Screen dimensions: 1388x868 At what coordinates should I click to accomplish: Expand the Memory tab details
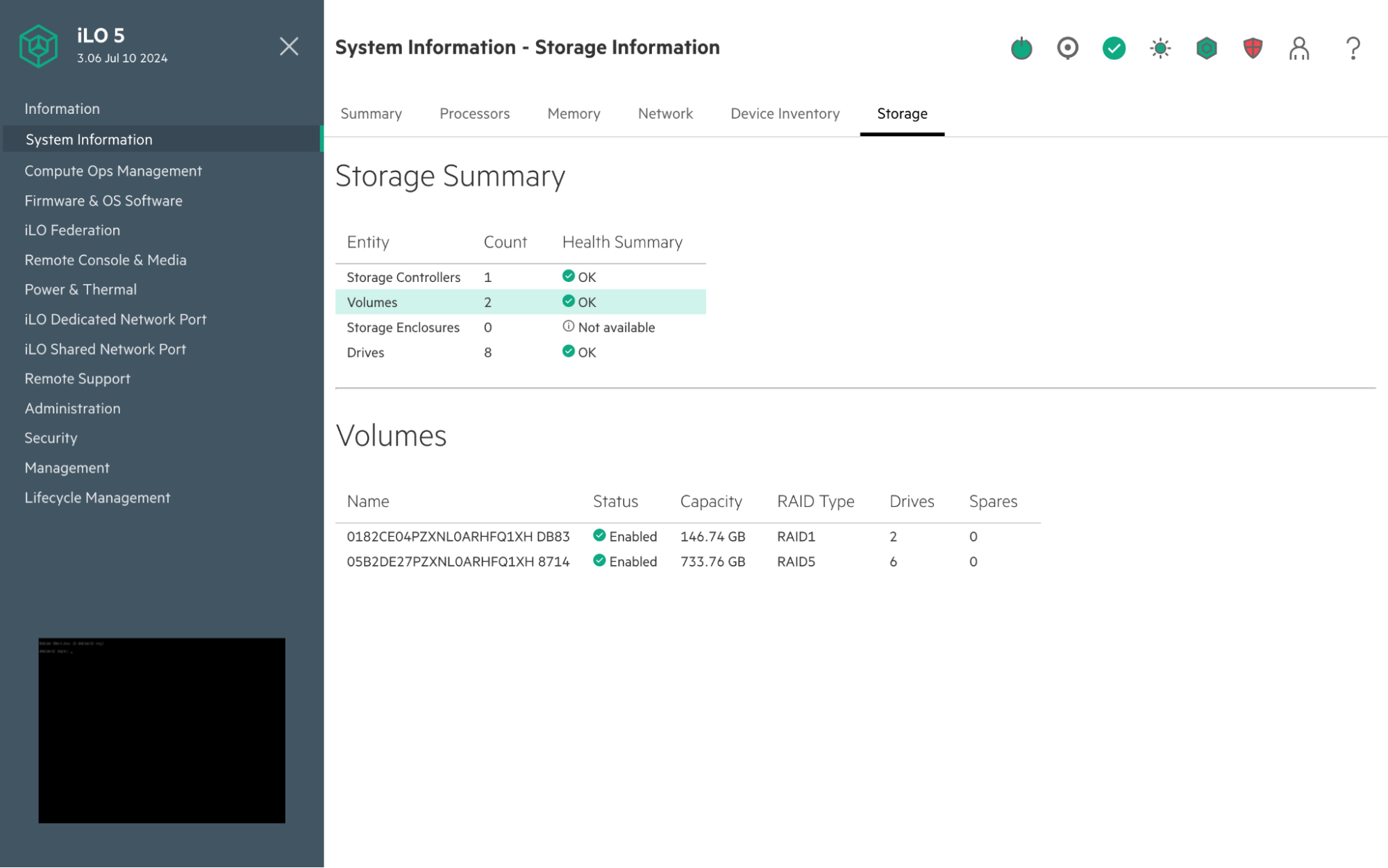click(574, 113)
